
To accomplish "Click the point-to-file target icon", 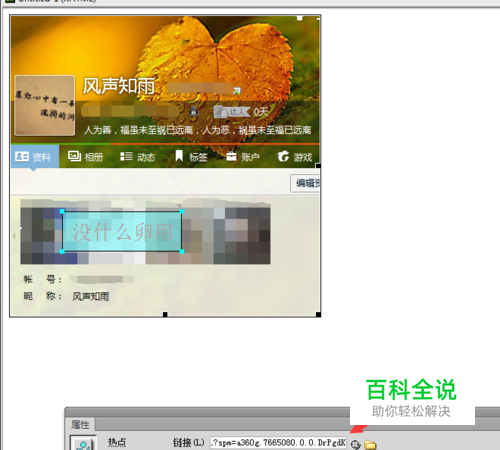I will coord(355,444).
